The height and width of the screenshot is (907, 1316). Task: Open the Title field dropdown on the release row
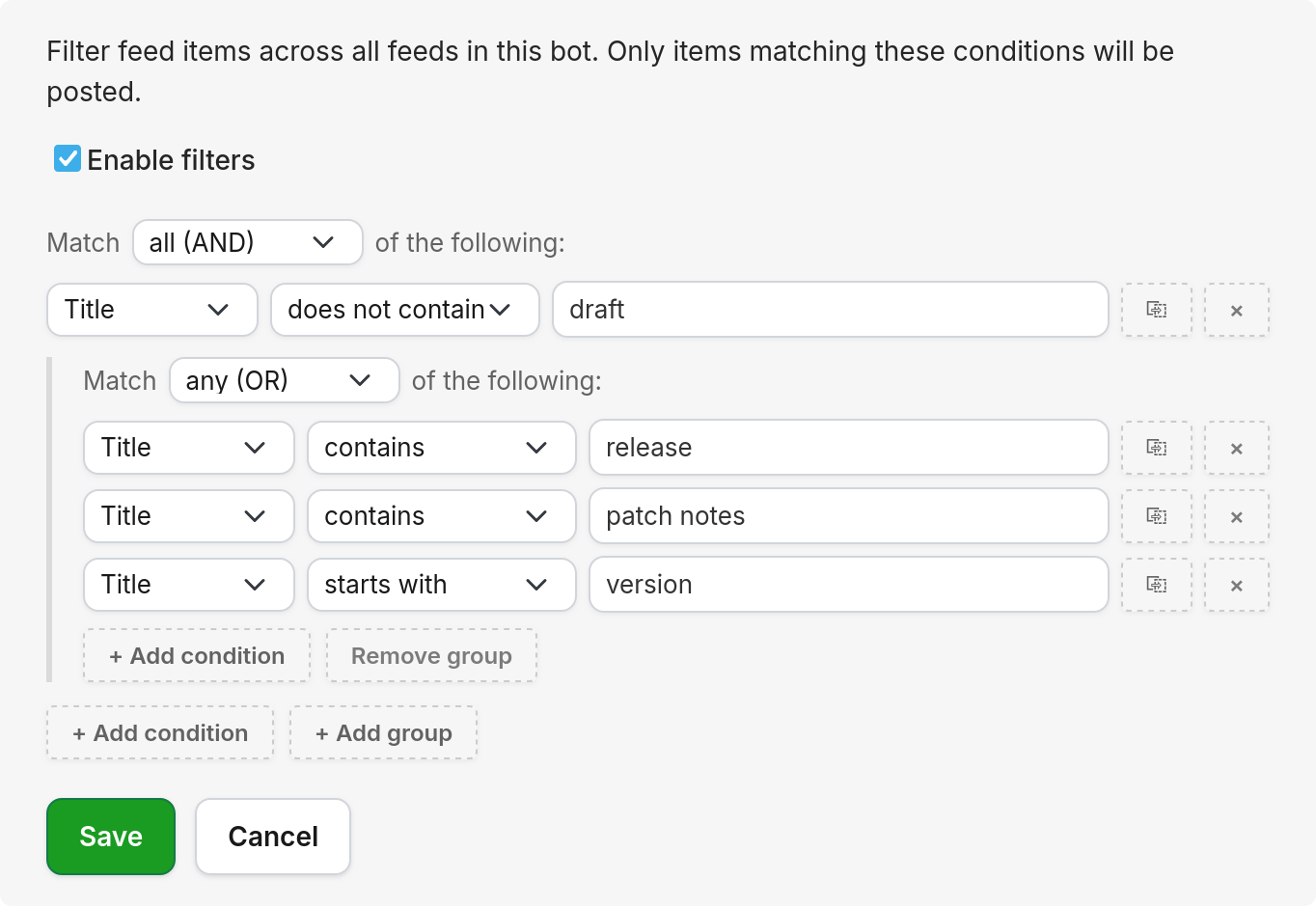[188, 448]
